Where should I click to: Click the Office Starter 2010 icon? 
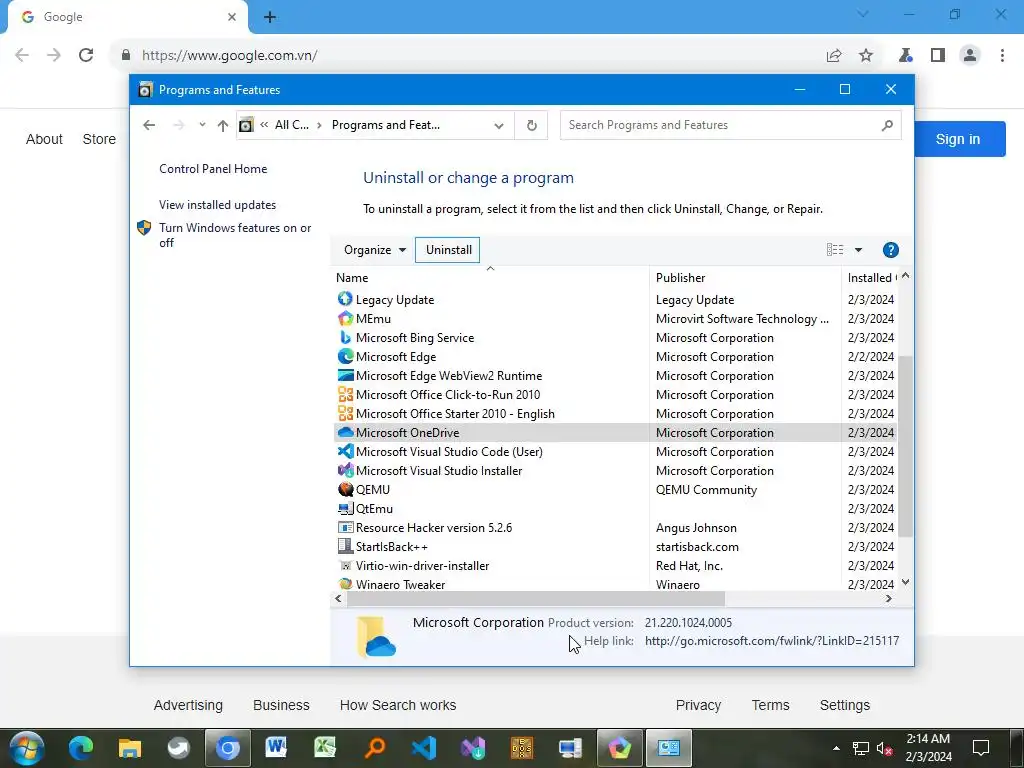(x=345, y=413)
